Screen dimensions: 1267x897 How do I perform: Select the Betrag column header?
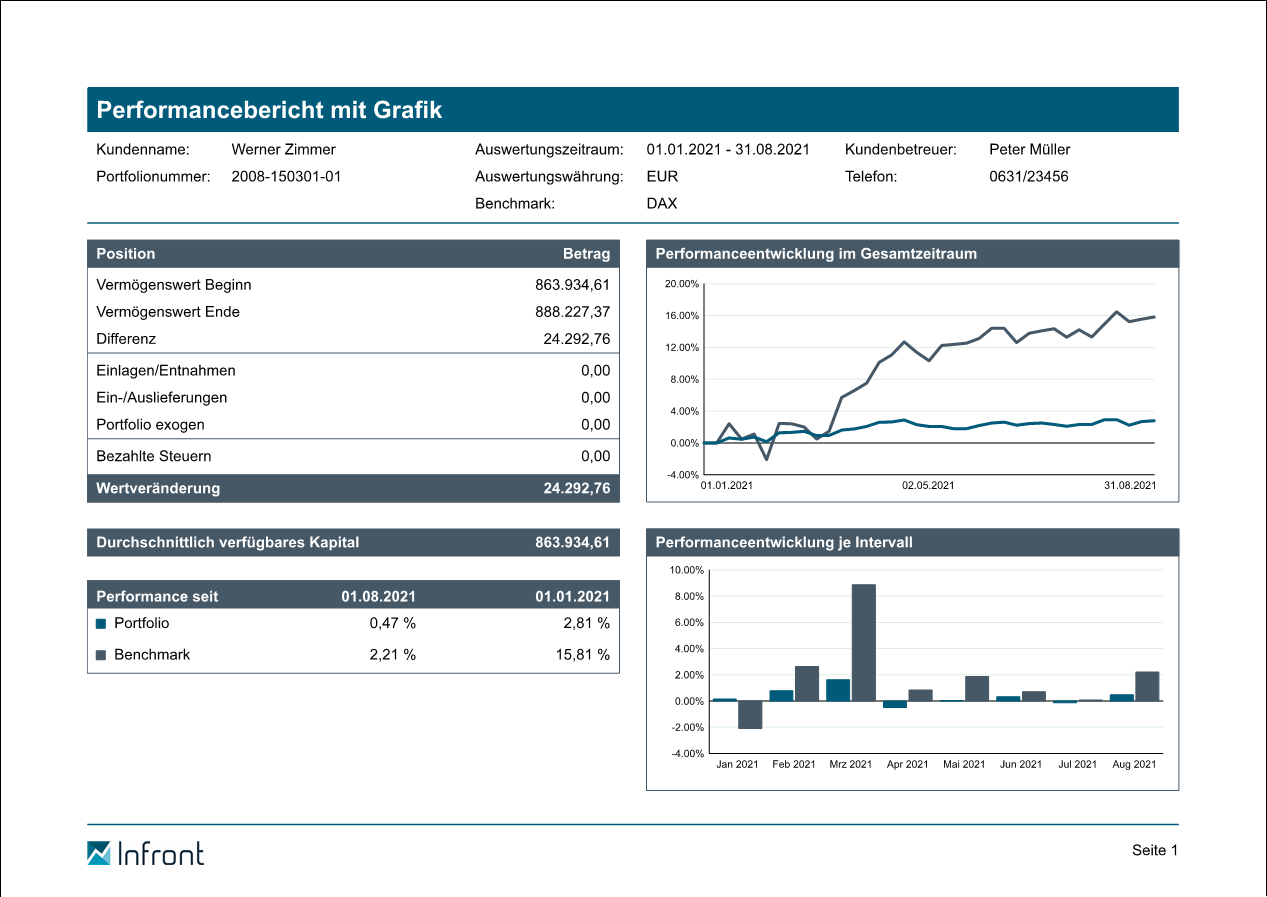tap(586, 254)
